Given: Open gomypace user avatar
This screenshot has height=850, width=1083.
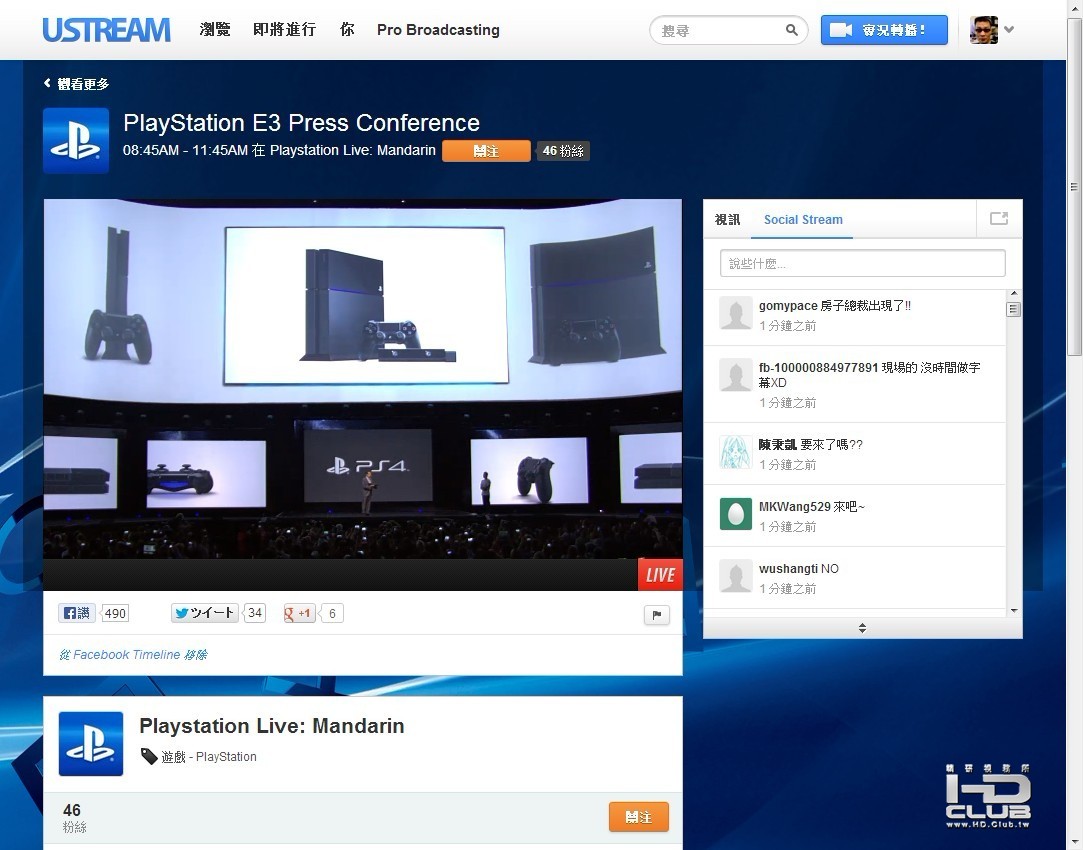Looking at the screenshot, I should click(736, 314).
